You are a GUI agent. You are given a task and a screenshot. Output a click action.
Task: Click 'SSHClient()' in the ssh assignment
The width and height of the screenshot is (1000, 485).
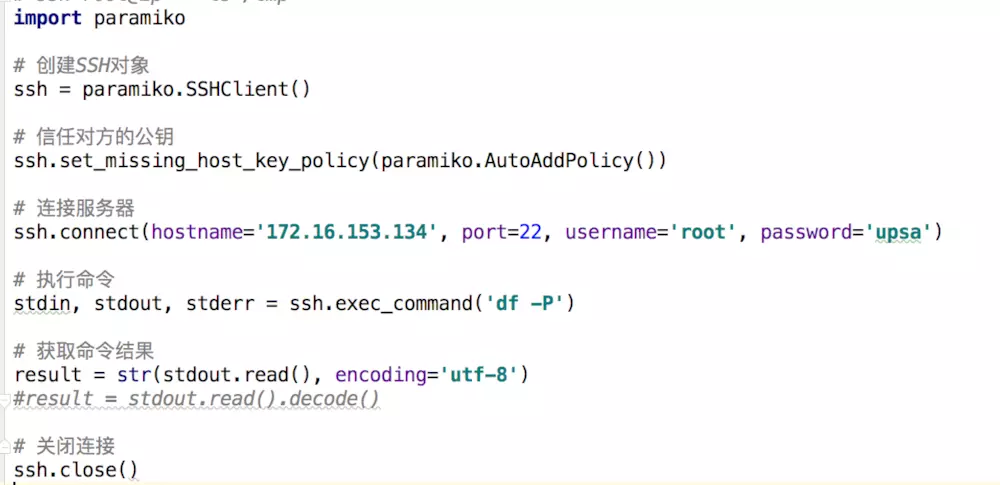(x=248, y=89)
